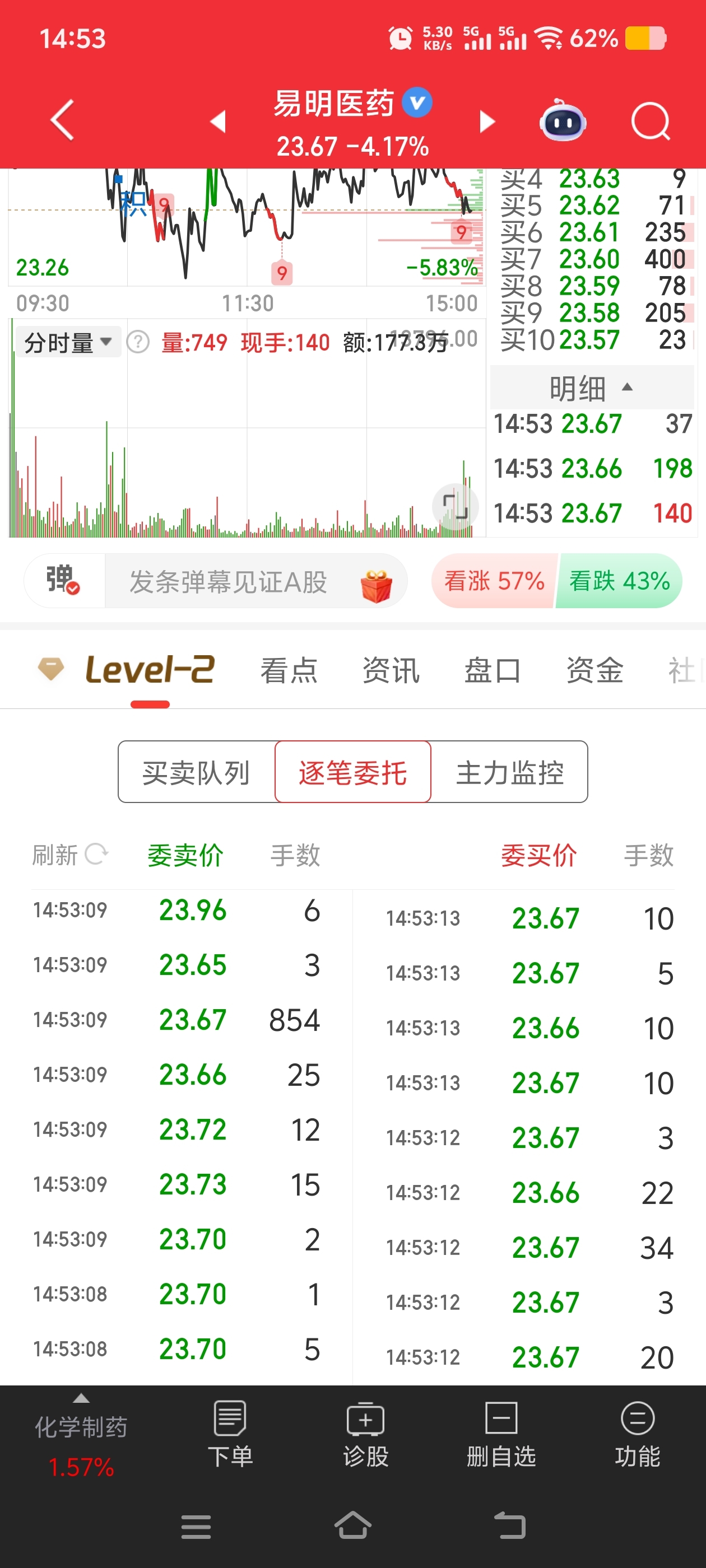Viewport: 706px width, 1568px height.
Task: Switch to 看点 tab
Action: pyautogui.click(x=289, y=670)
